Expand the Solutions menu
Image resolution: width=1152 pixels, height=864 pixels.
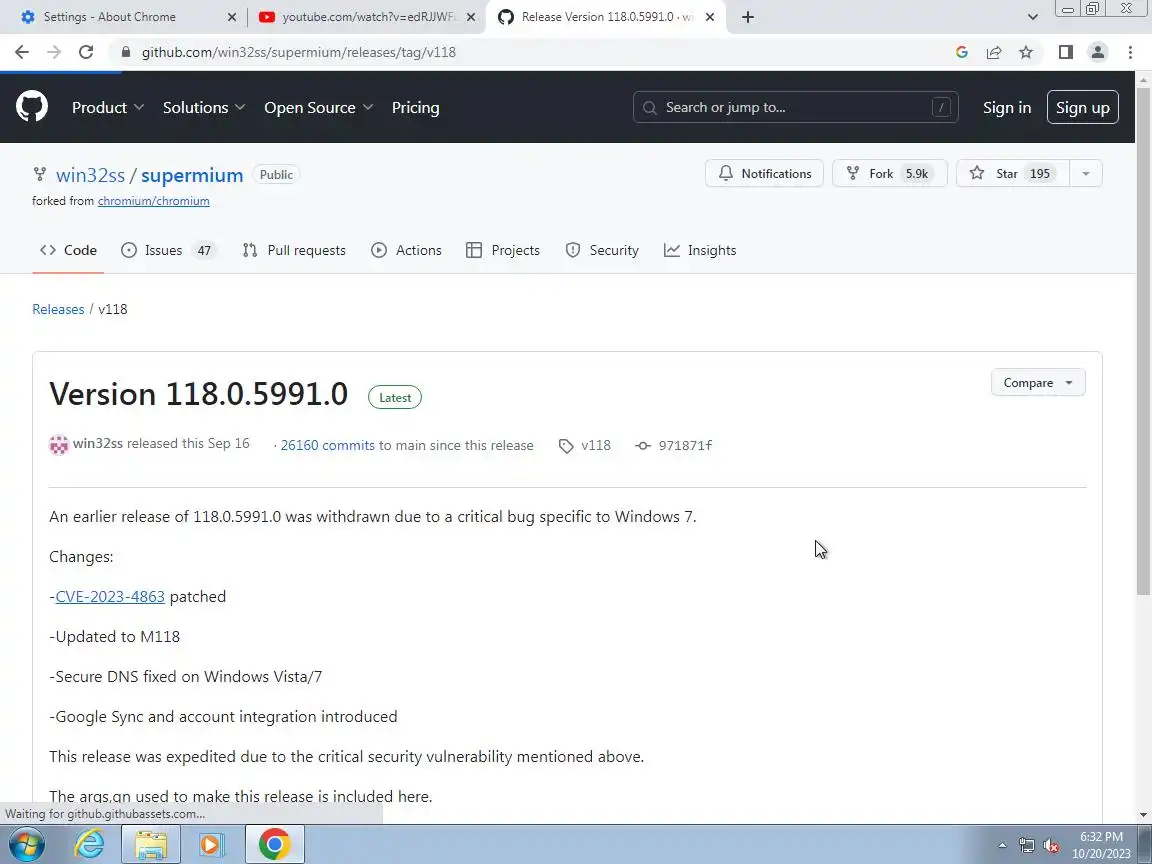pos(204,107)
